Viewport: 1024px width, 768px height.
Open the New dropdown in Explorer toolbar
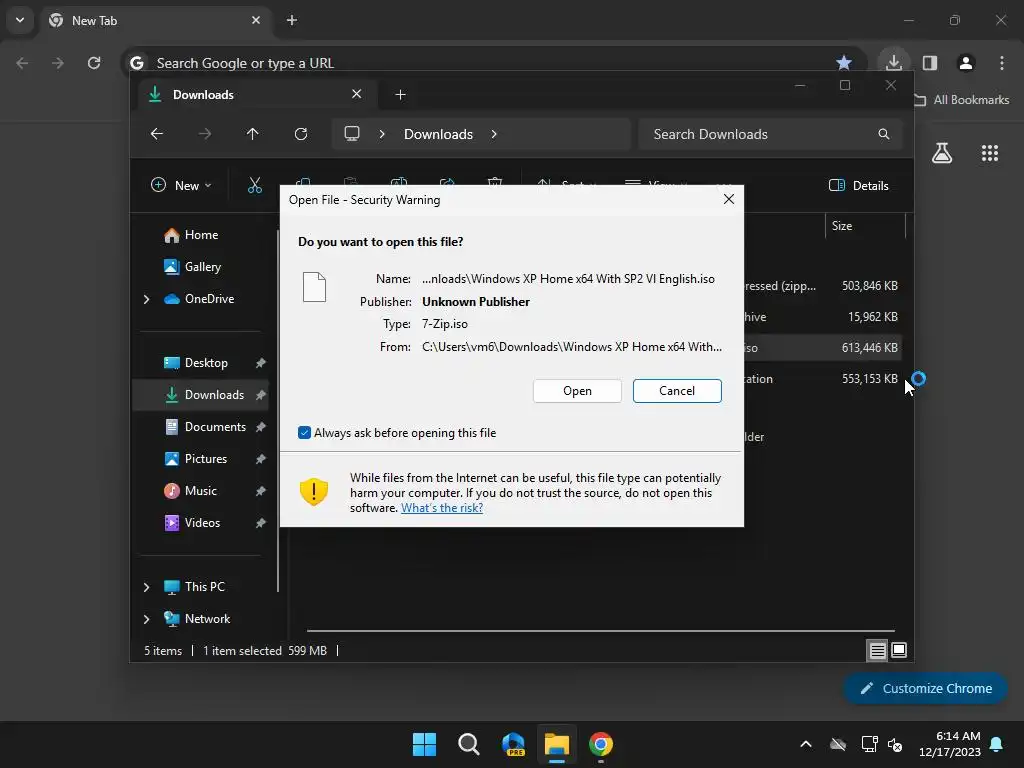[x=181, y=185]
